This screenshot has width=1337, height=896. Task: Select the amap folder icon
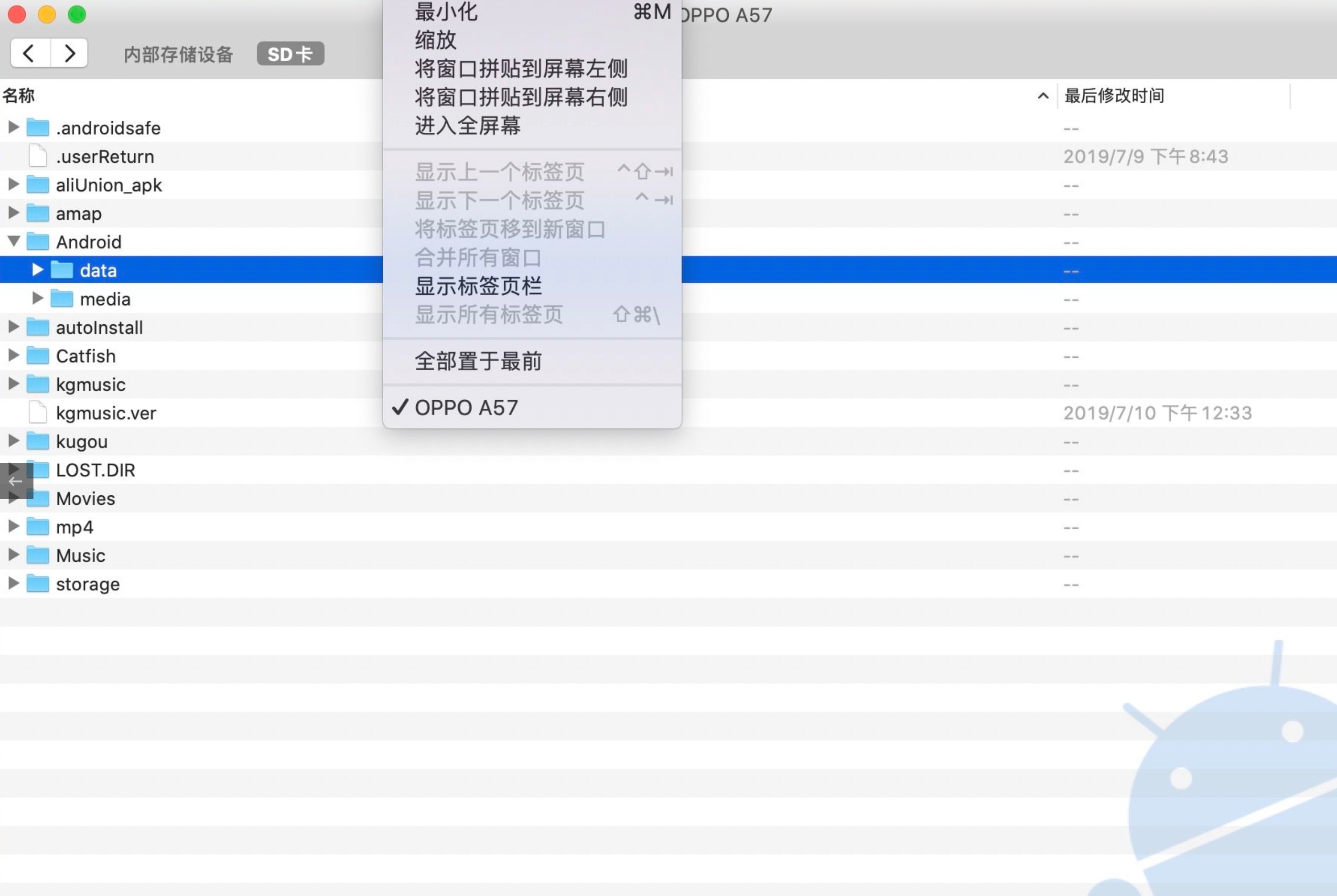tap(38, 213)
